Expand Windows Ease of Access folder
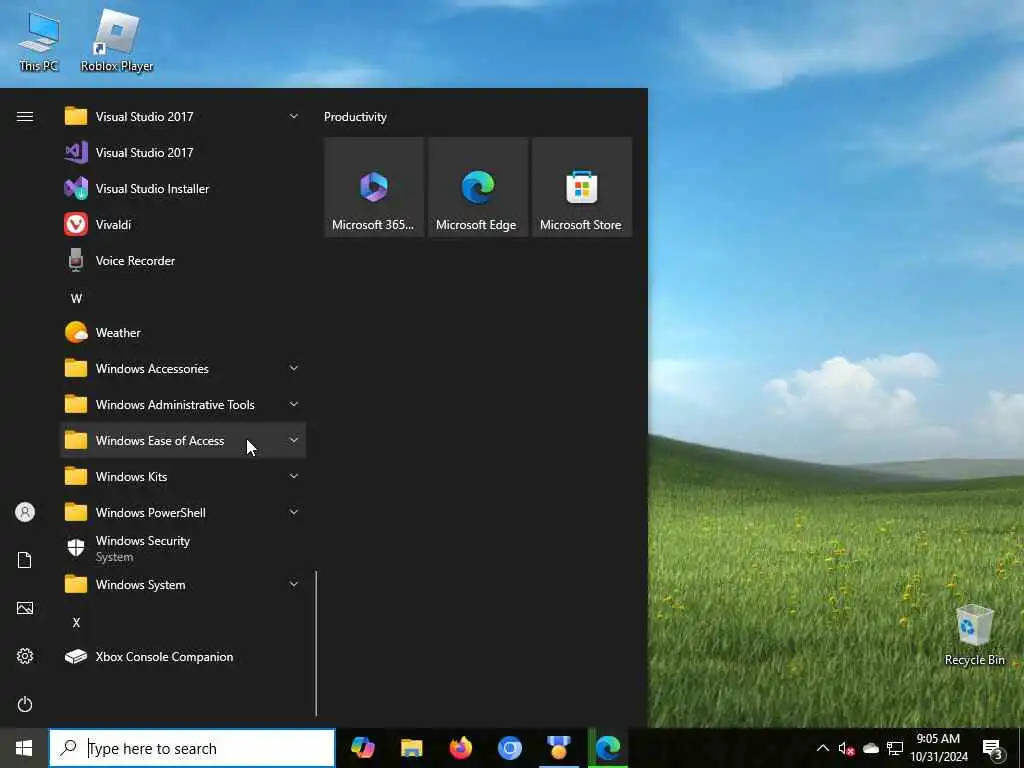The image size is (1024, 768). pos(183,440)
